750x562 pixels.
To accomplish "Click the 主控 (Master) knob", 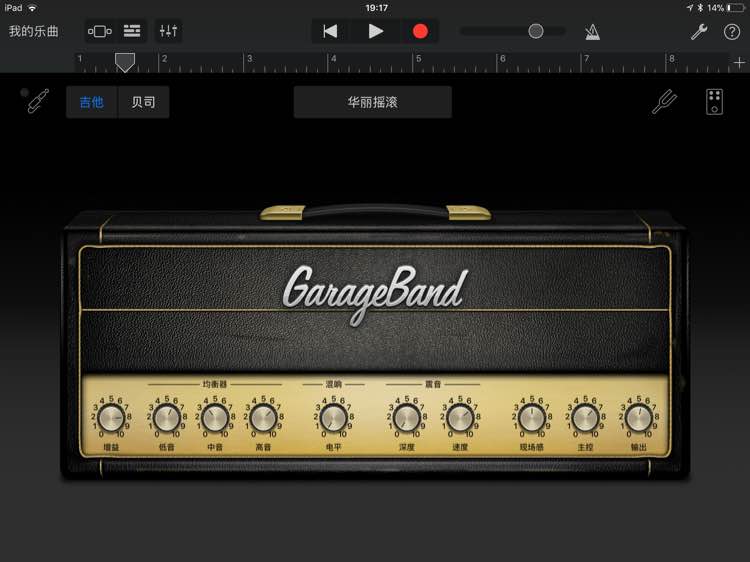I will point(585,418).
